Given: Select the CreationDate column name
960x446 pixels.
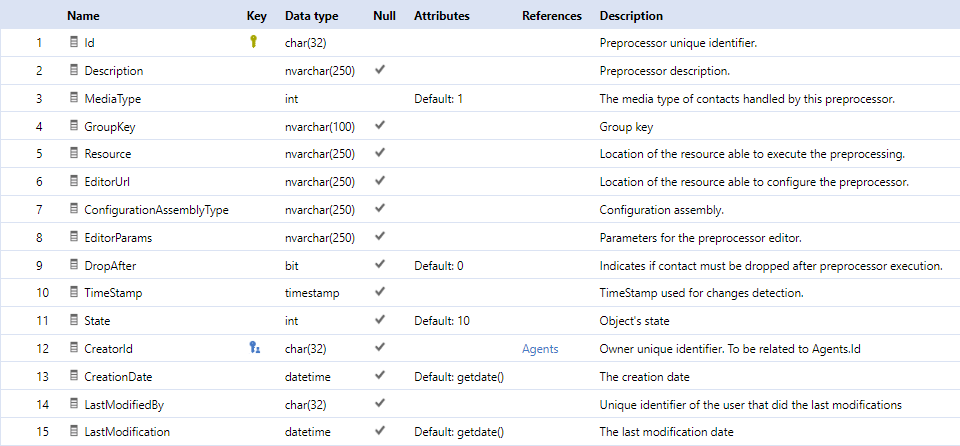Looking at the screenshot, I should 118,377.
